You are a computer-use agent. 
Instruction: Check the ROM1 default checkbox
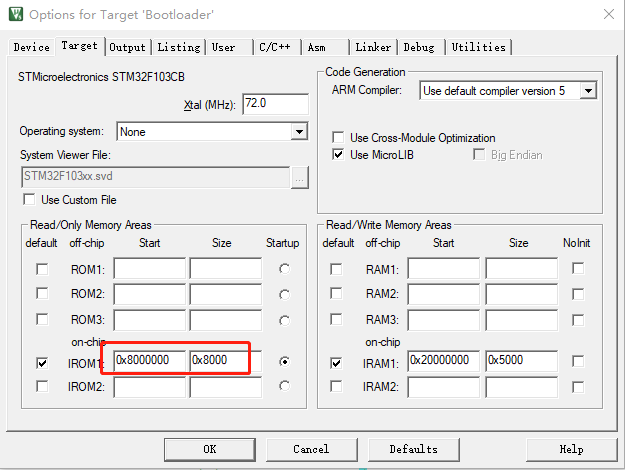pyautogui.click(x=42, y=269)
